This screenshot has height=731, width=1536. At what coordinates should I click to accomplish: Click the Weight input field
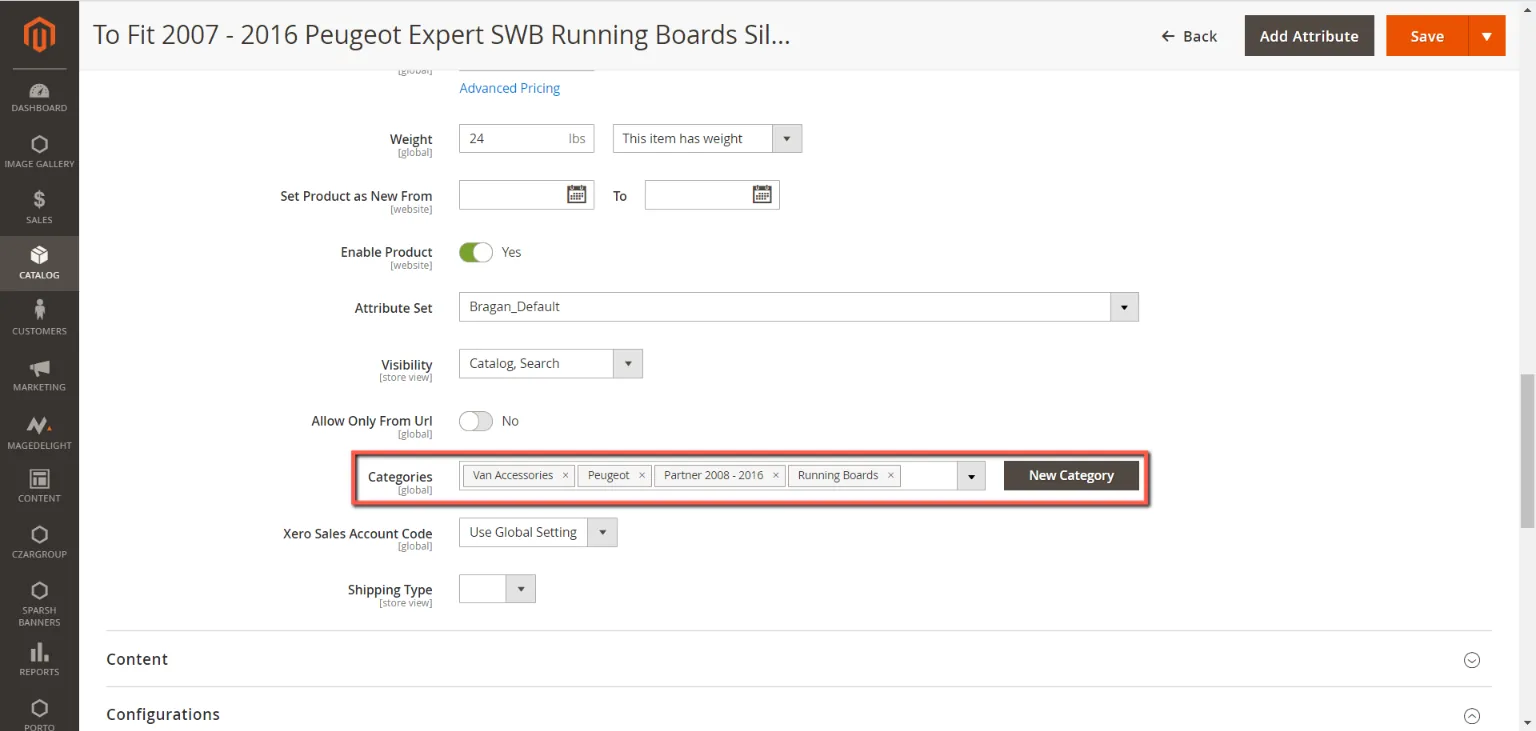click(x=526, y=139)
